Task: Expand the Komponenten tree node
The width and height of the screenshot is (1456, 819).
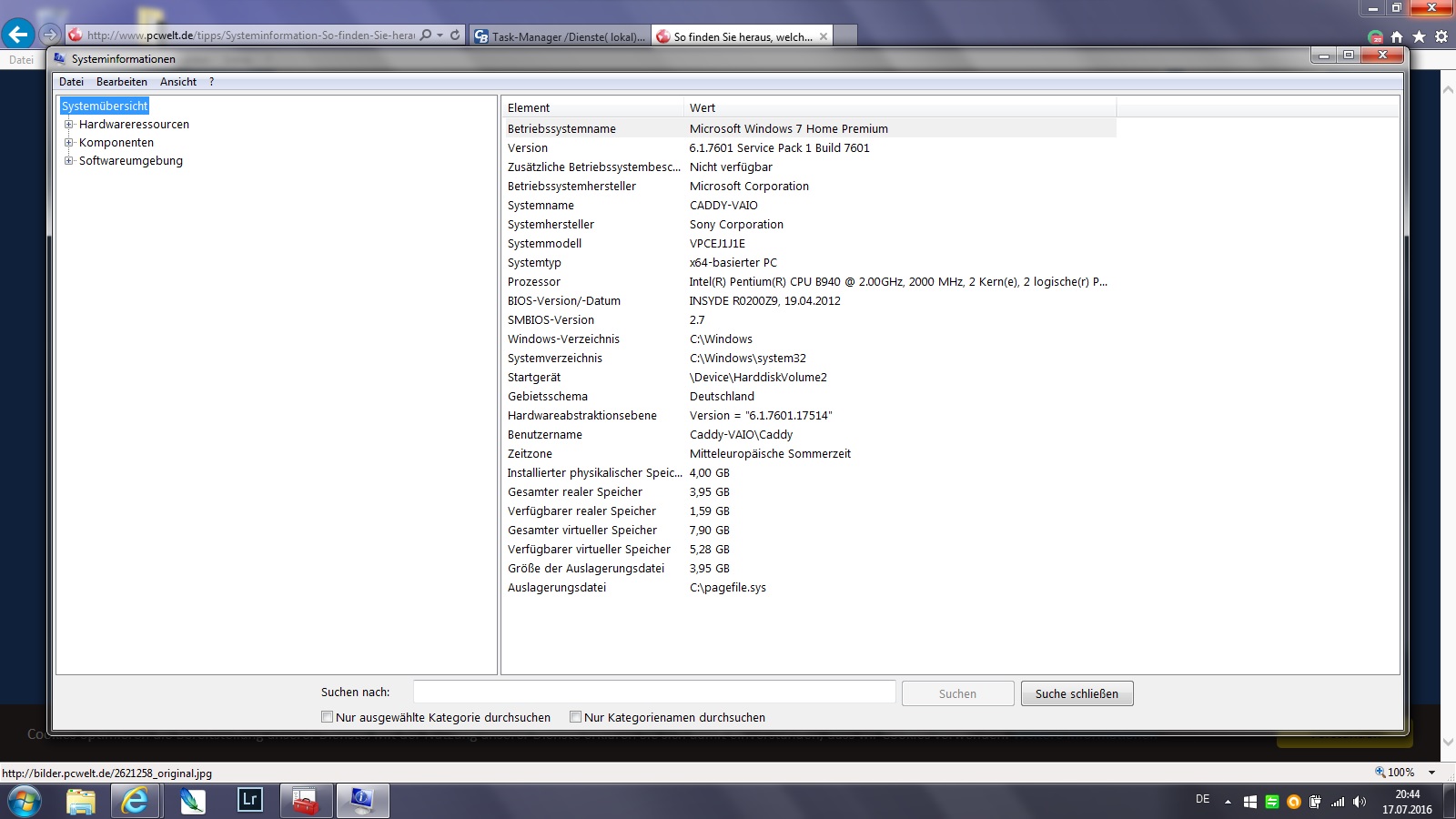Action: coord(68,143)
